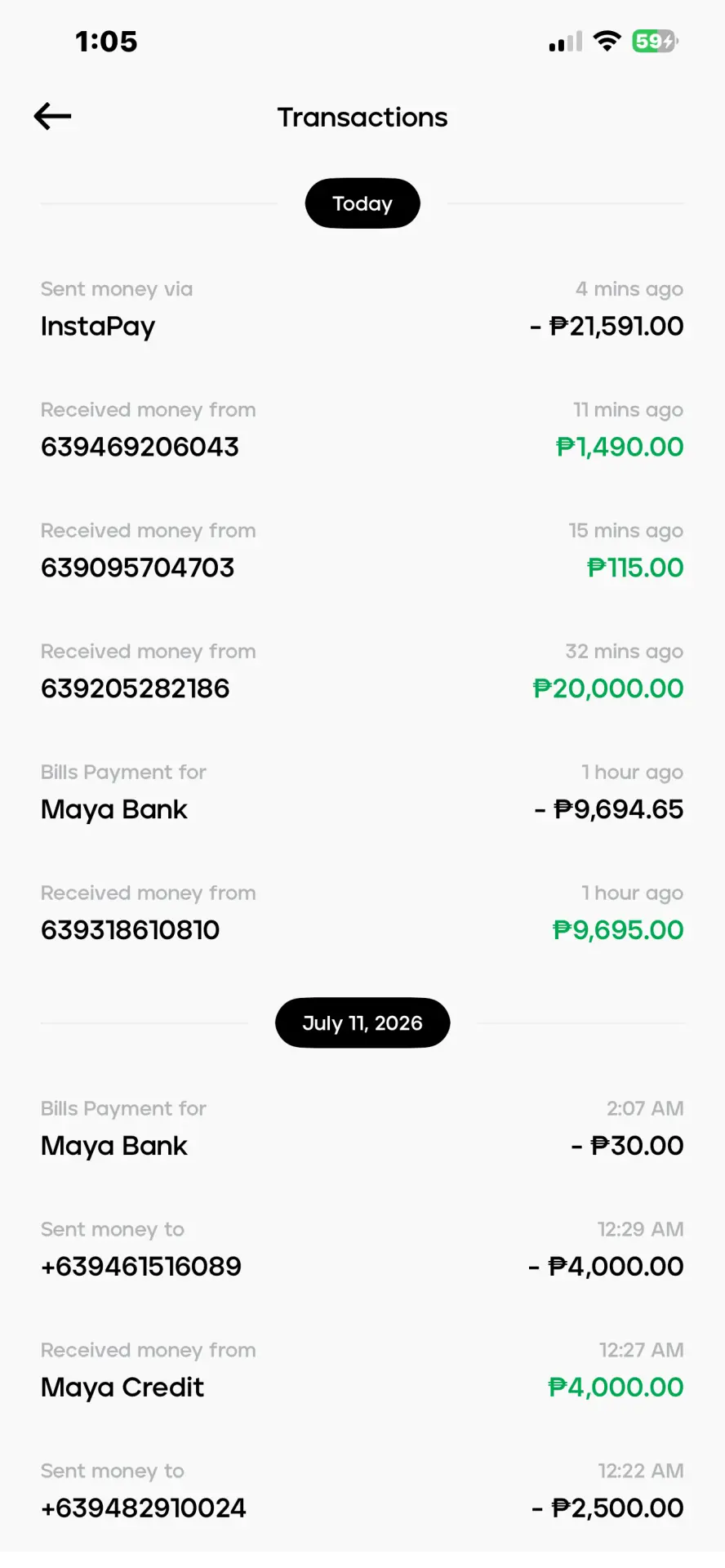The image size is (725, 1568).
Task: Tap the battery indicator icon
Action: 655,41
